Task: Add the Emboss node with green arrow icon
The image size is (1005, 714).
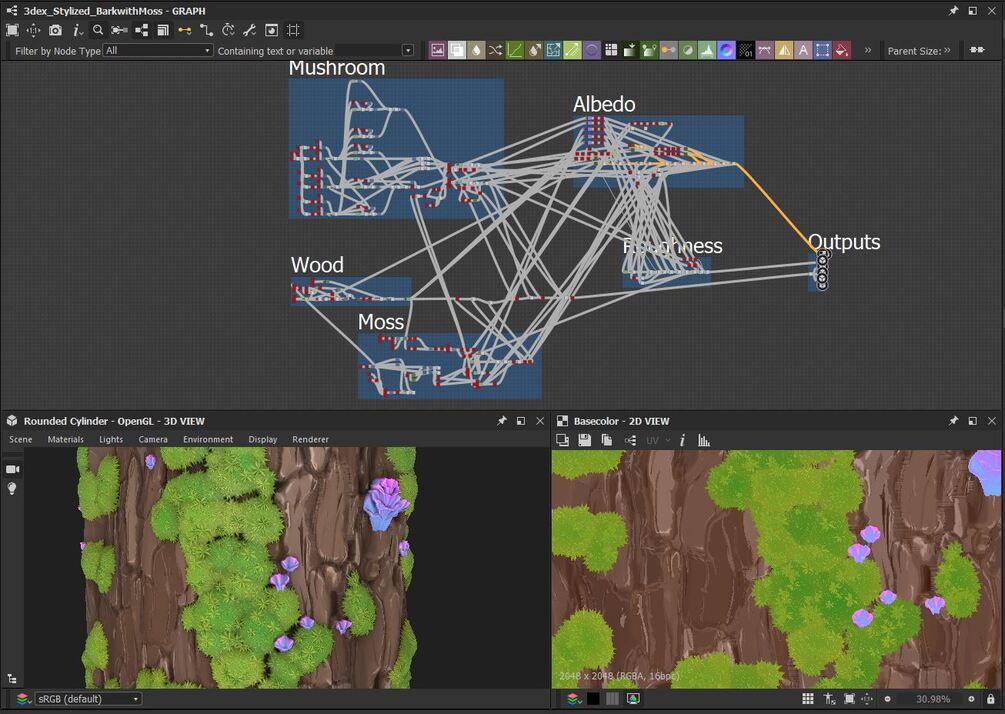Action: 572,50
